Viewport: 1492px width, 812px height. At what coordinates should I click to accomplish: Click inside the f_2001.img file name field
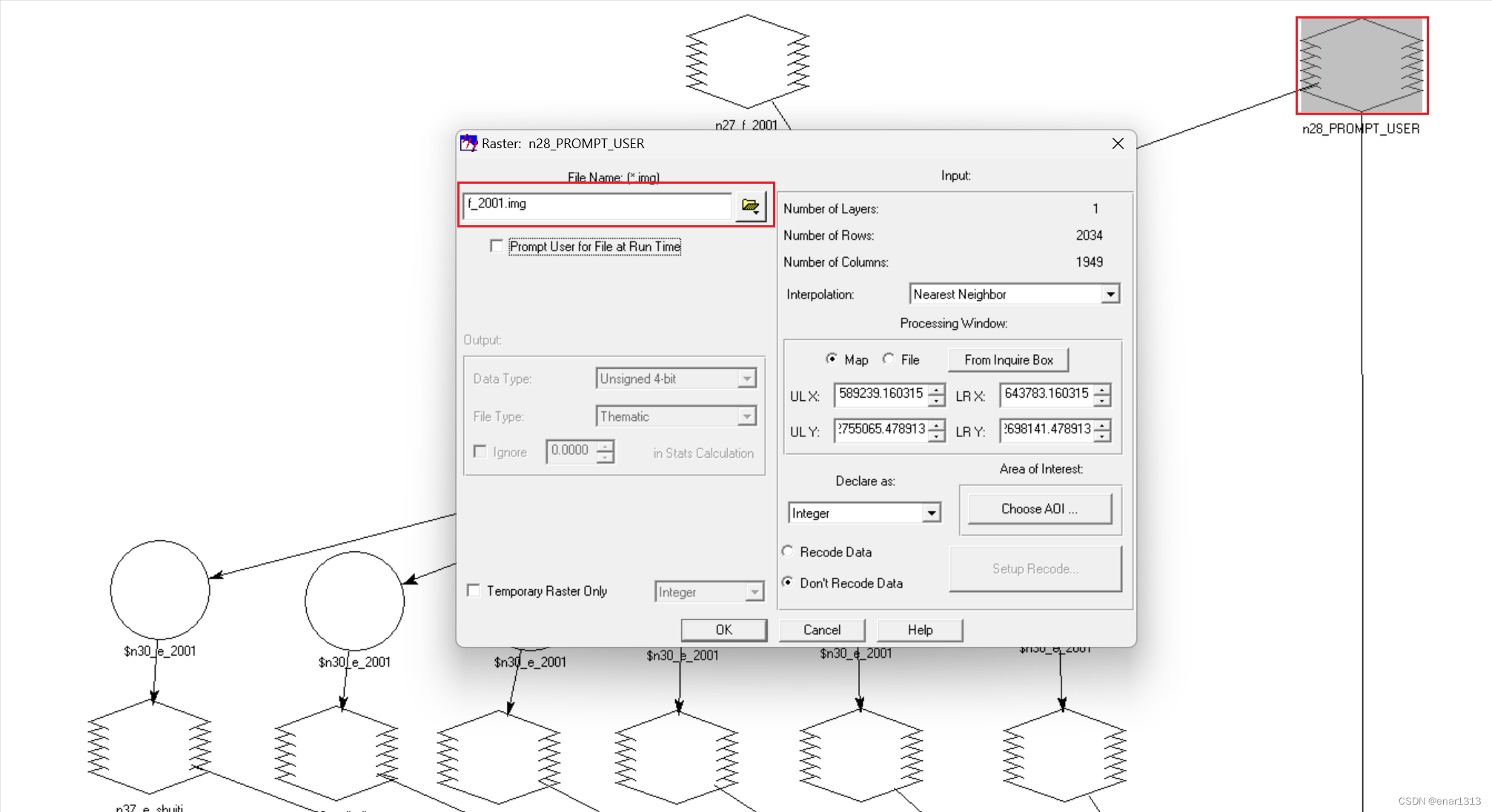[x=593, y=204]
